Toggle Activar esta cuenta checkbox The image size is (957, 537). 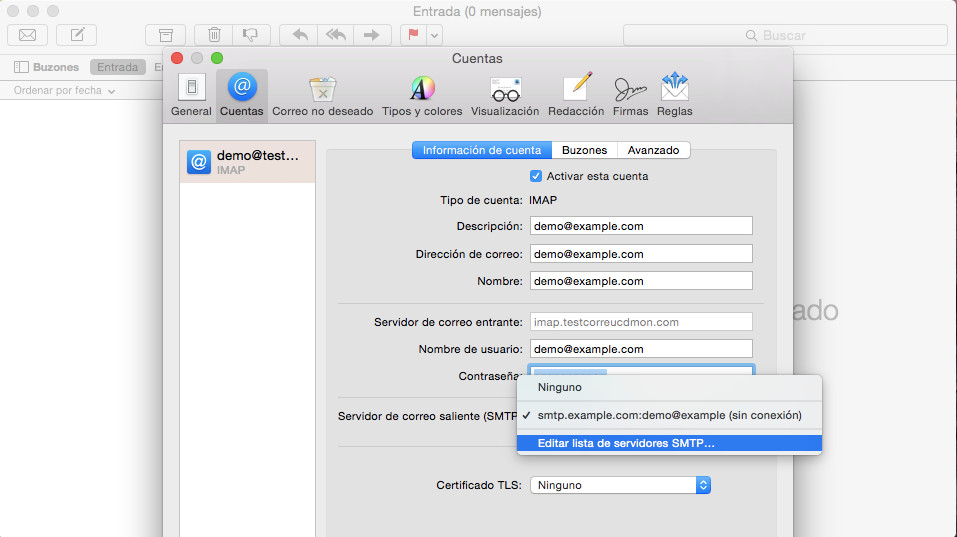536,176
